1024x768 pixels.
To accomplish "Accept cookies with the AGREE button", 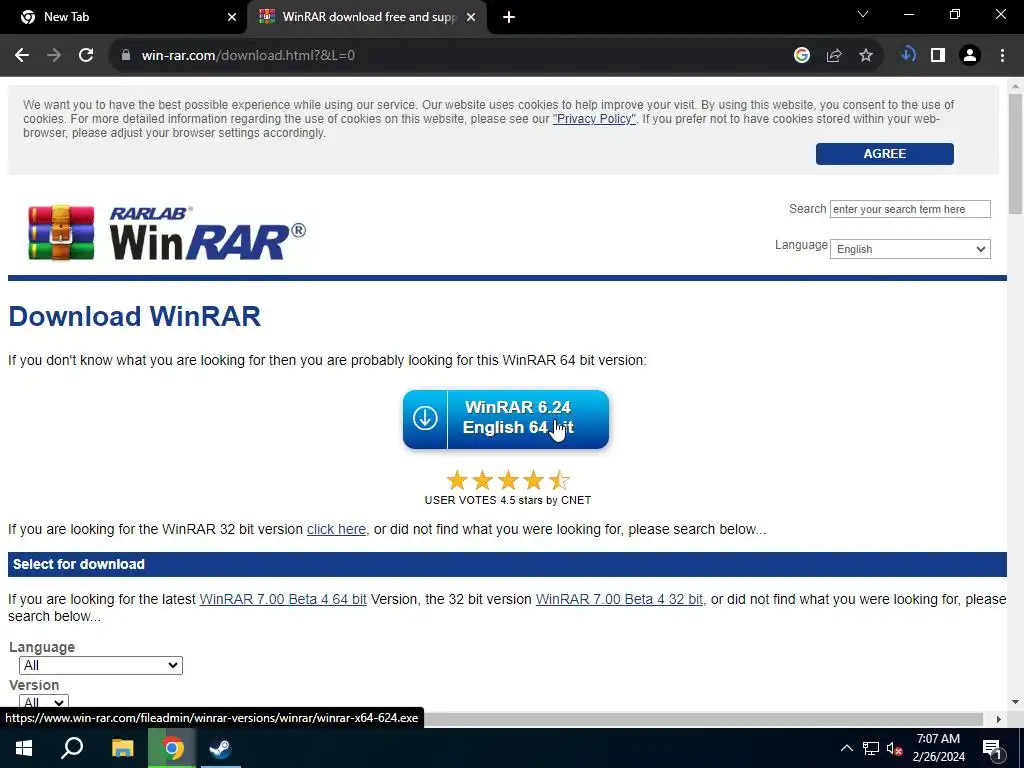I will (884, 153).
